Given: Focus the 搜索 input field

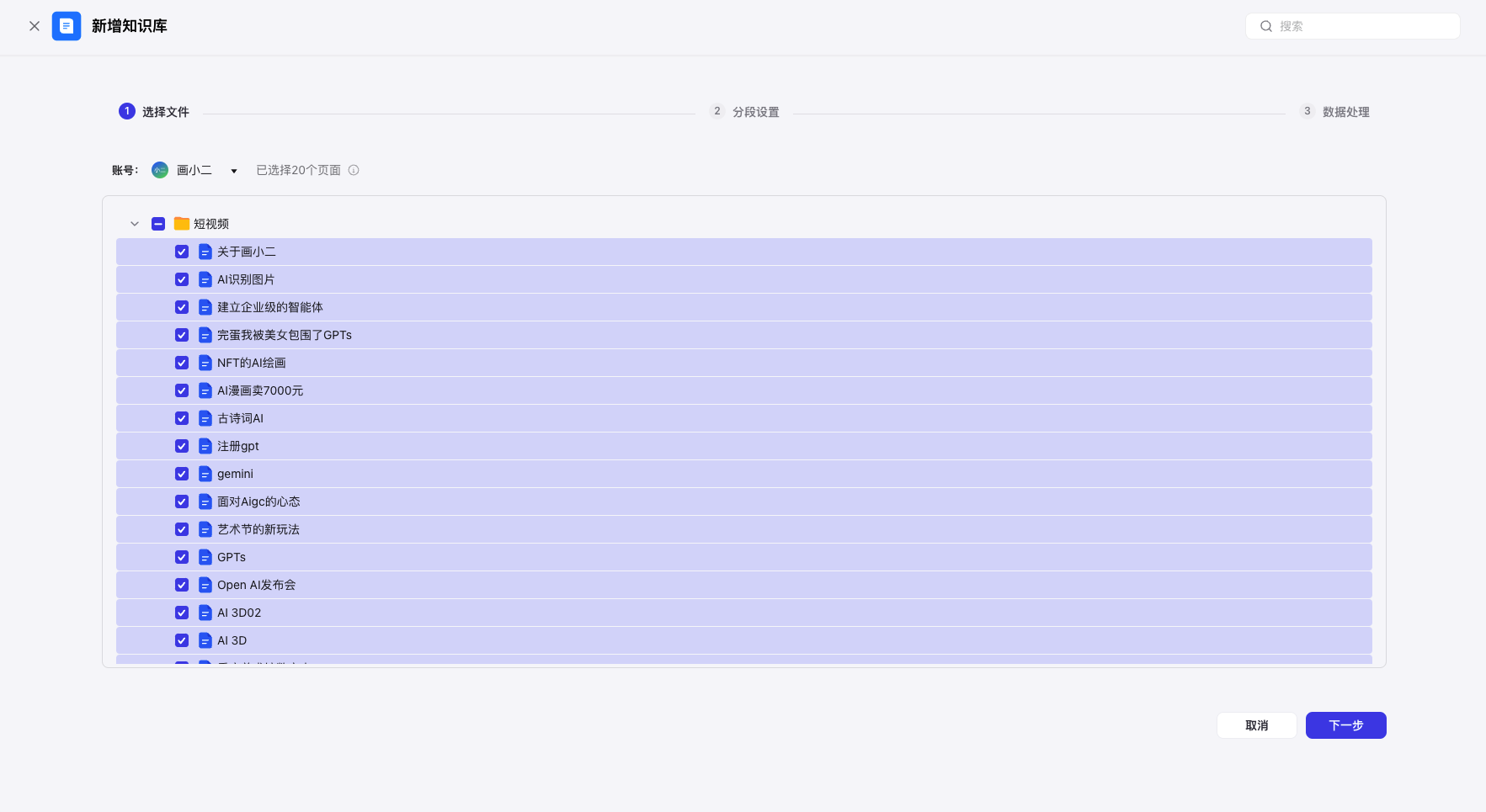Looking at the screenshot, I should click(x=1352, y=26).
